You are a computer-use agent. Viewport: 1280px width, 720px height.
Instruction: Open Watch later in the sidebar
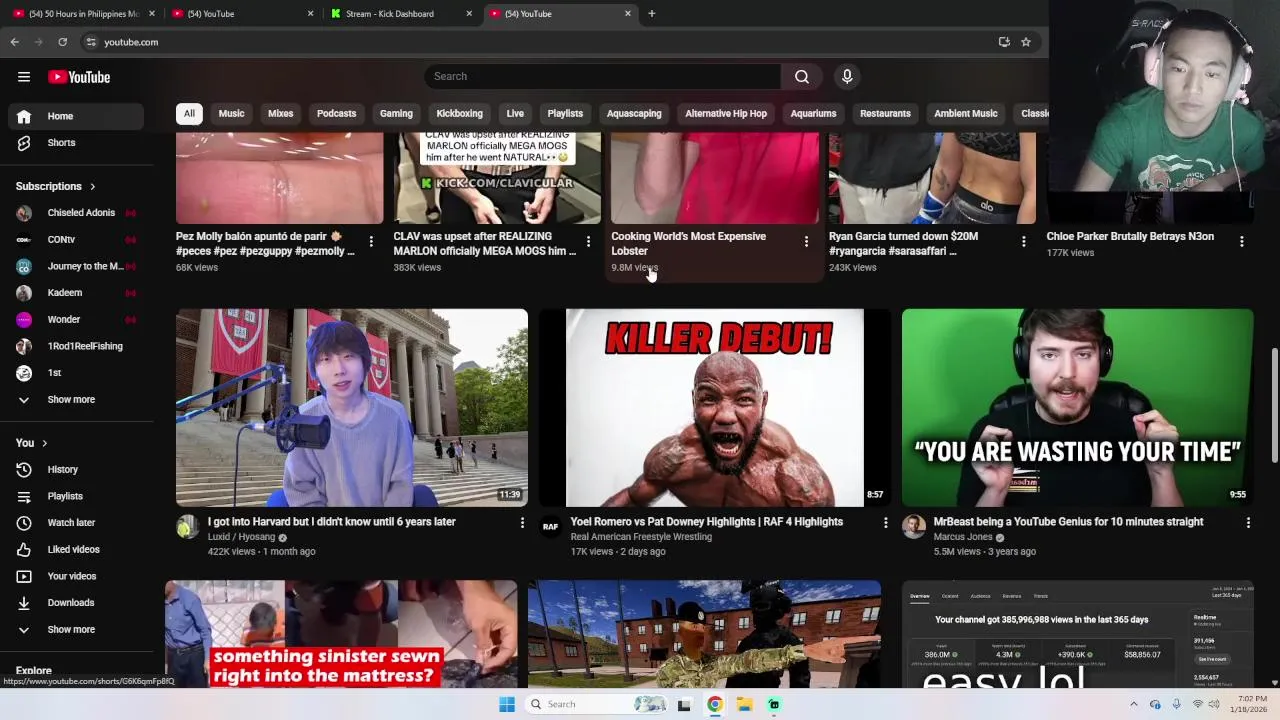pos(76,523)
